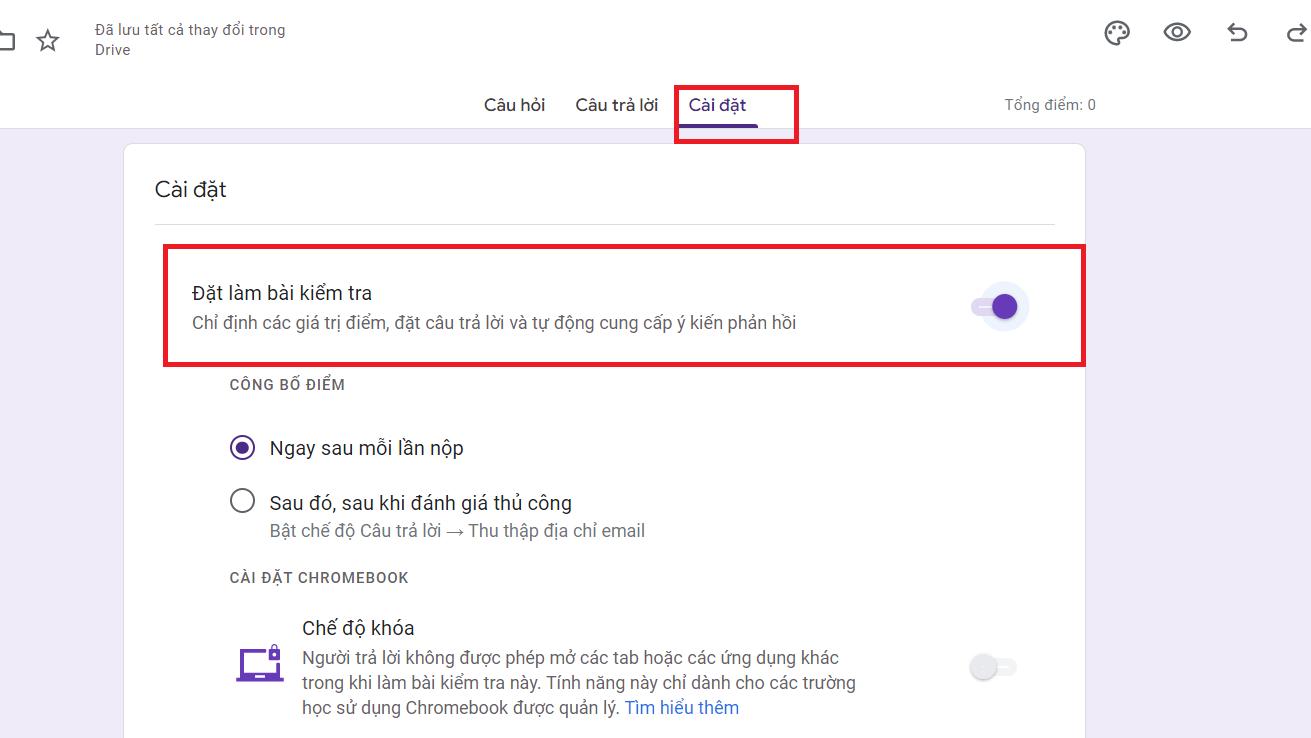Click the Đã lưu tất cả thay đổi status

[190, 40]
